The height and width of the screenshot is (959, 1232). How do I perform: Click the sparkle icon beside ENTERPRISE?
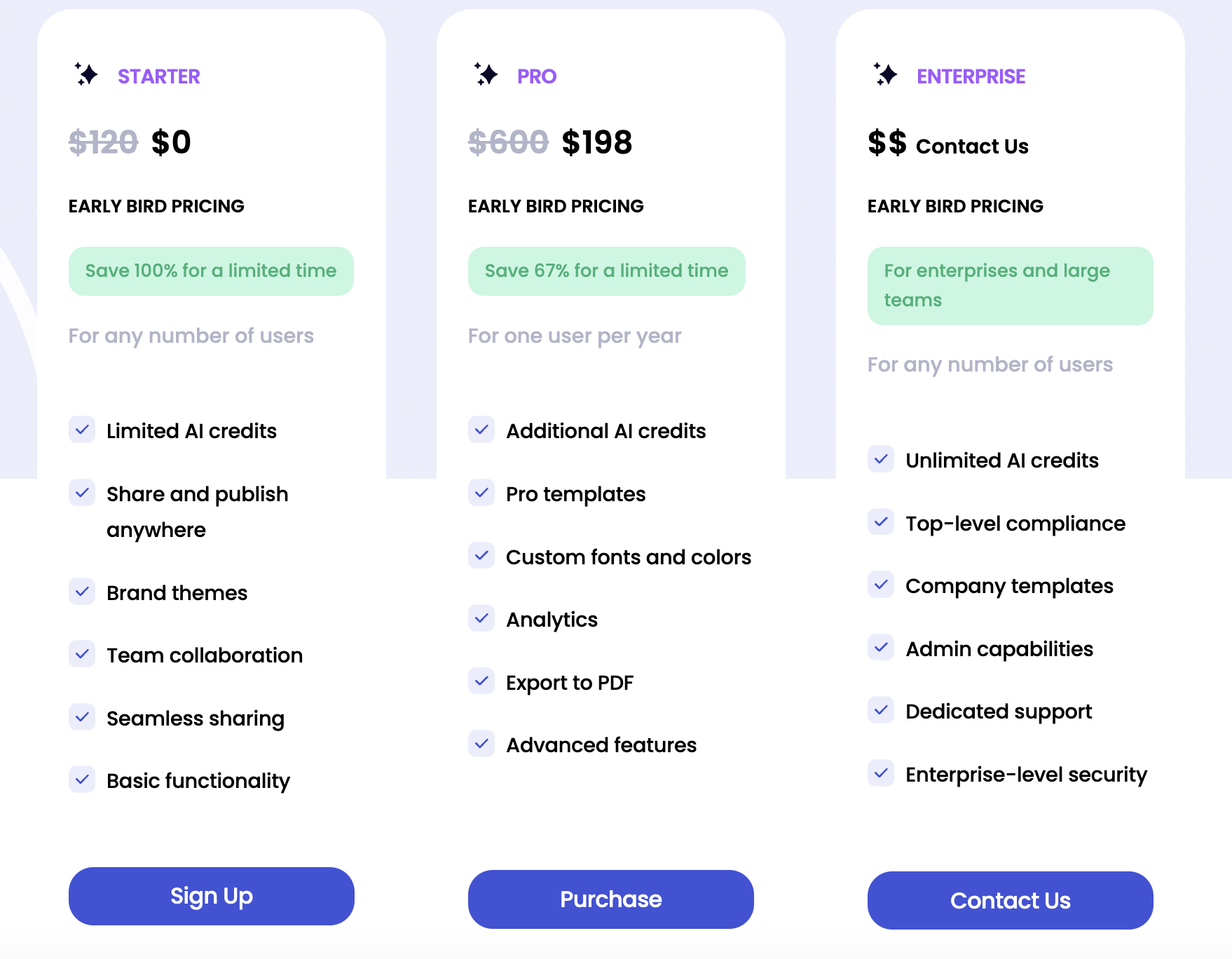[885, 74]
